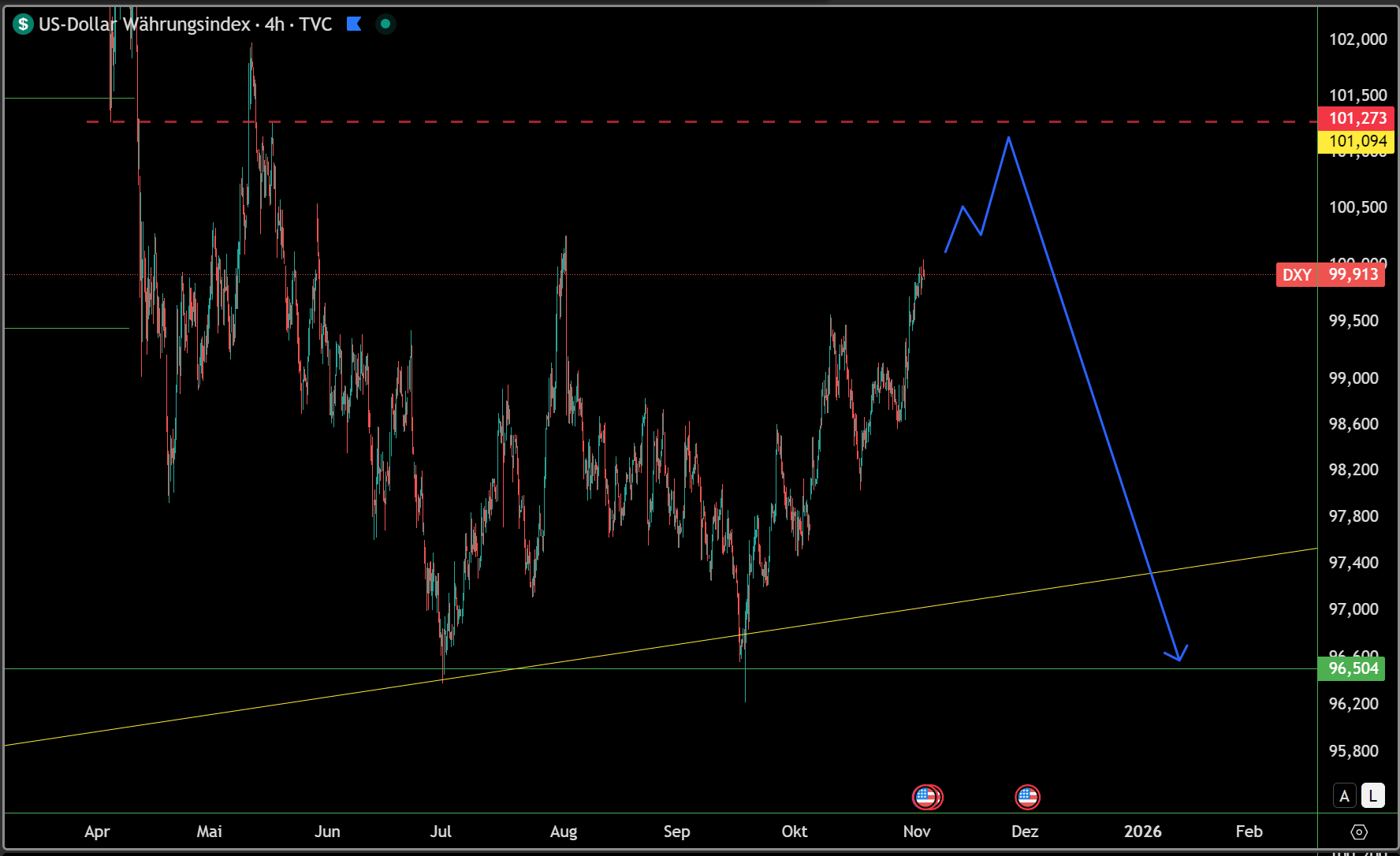Click the DXY price label tag
This screenshot has height=856, width=1400.
point(1296,275)
